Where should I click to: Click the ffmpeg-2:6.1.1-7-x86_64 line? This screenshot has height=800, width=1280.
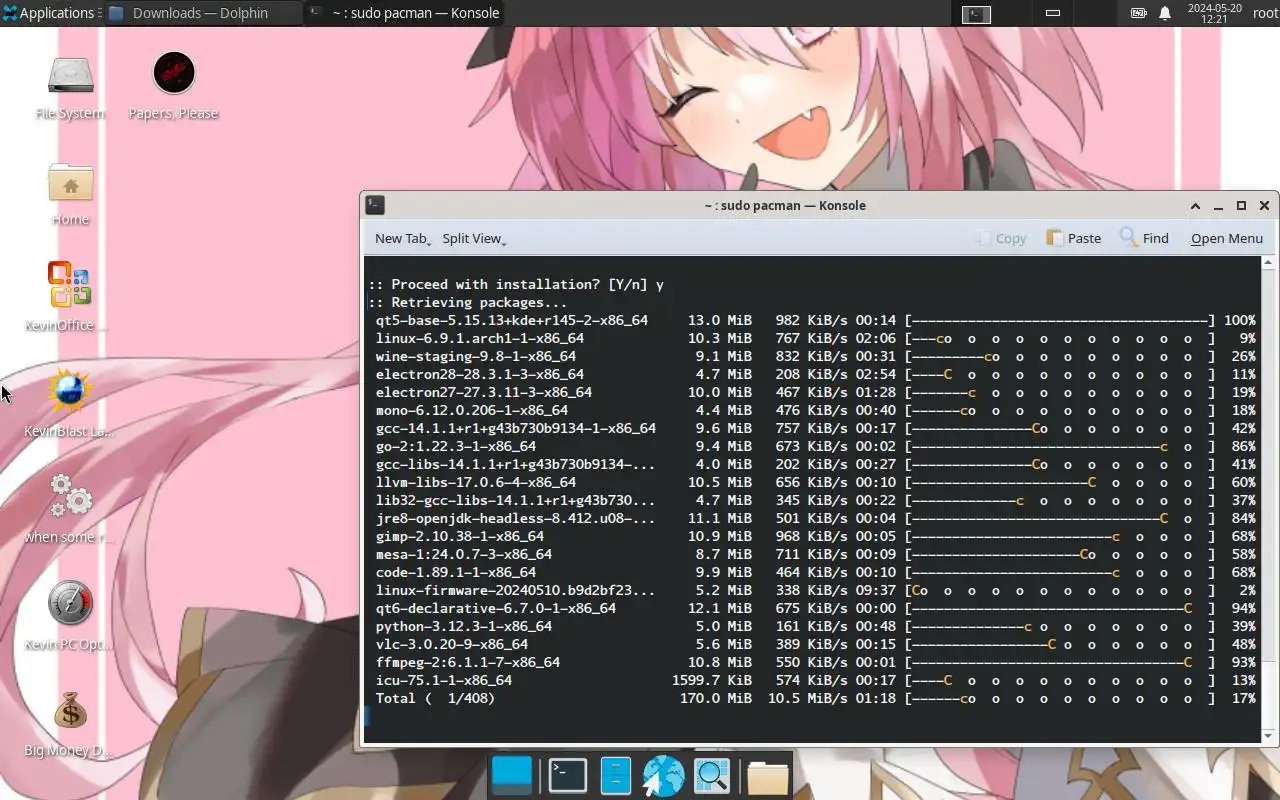(815, 662)
